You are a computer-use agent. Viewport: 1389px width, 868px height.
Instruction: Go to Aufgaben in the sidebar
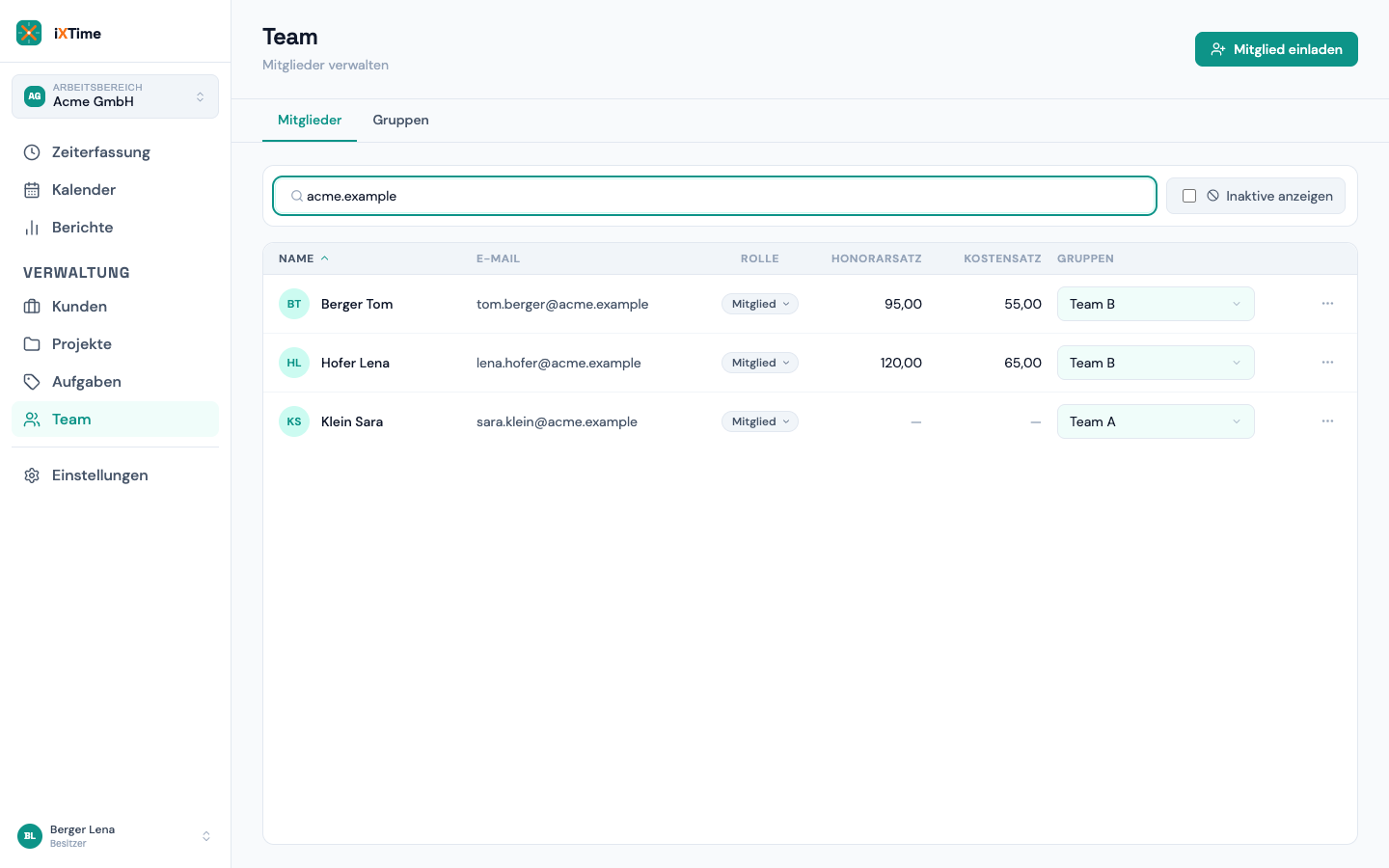coord(115,382)
